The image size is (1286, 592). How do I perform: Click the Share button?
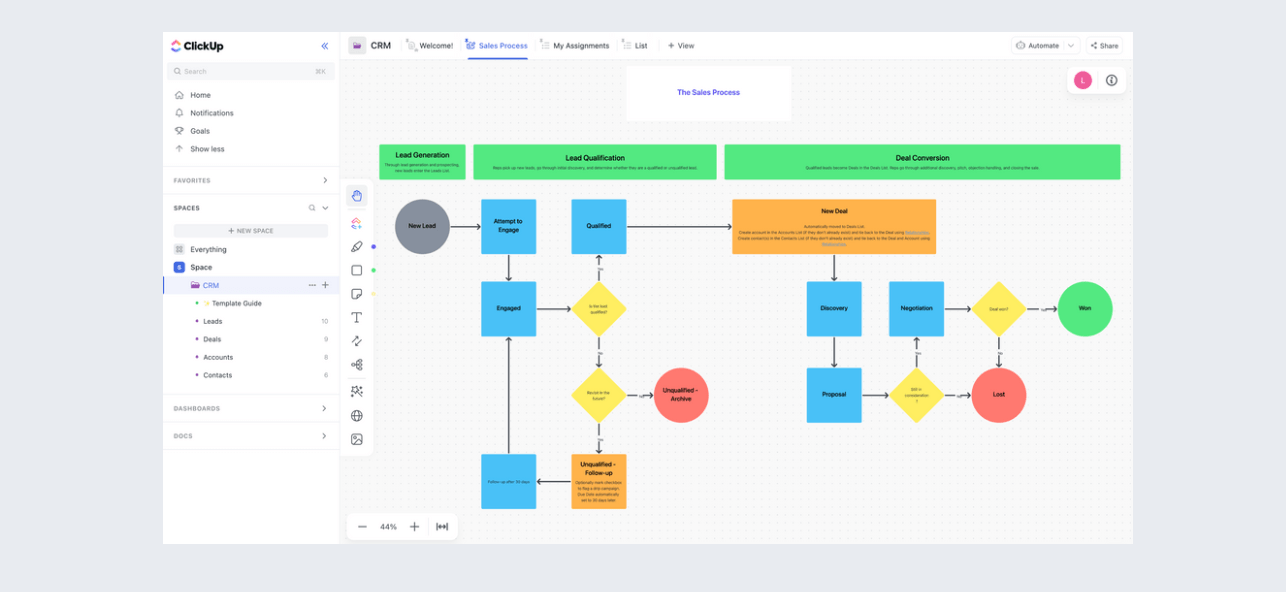pos(1104,46)
